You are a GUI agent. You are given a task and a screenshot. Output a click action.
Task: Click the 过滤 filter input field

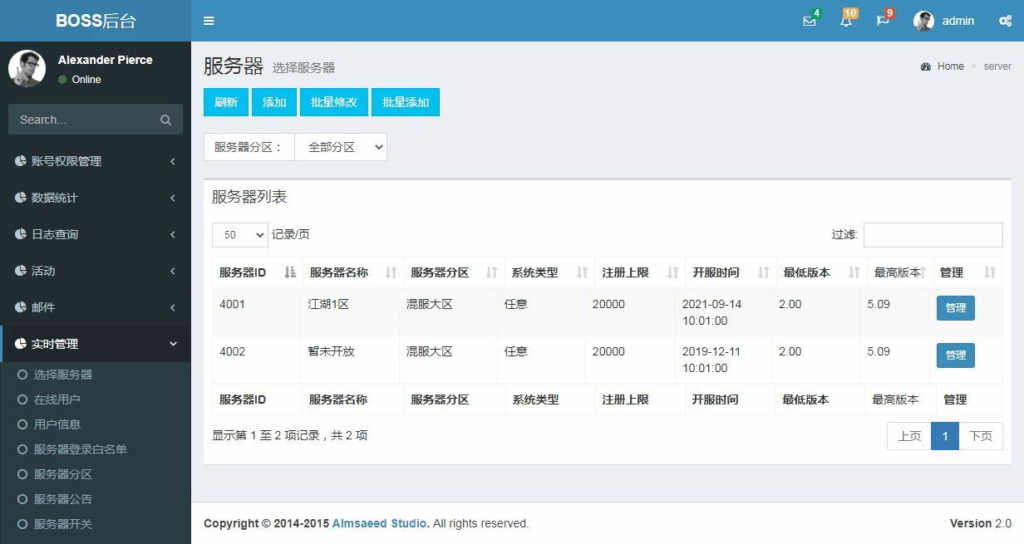pyautogui.click(x=932, y=235)
